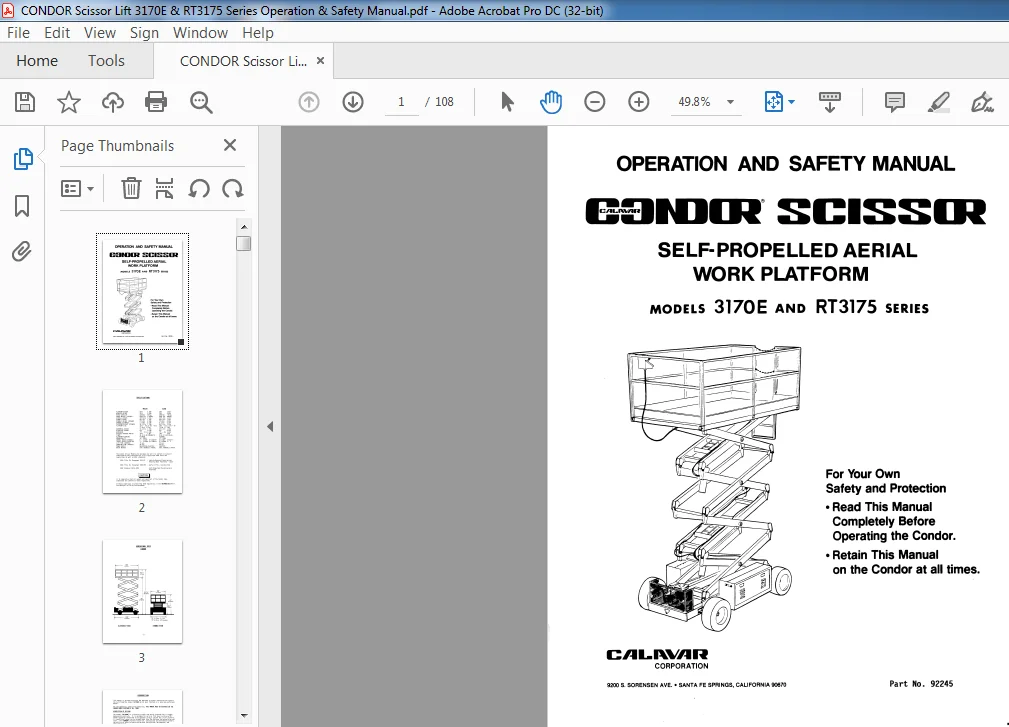Image resolution: width=1009 pixels, height=727 pixels.
Task: Open the sign document pen tool
Action: [x=982, y=102]
